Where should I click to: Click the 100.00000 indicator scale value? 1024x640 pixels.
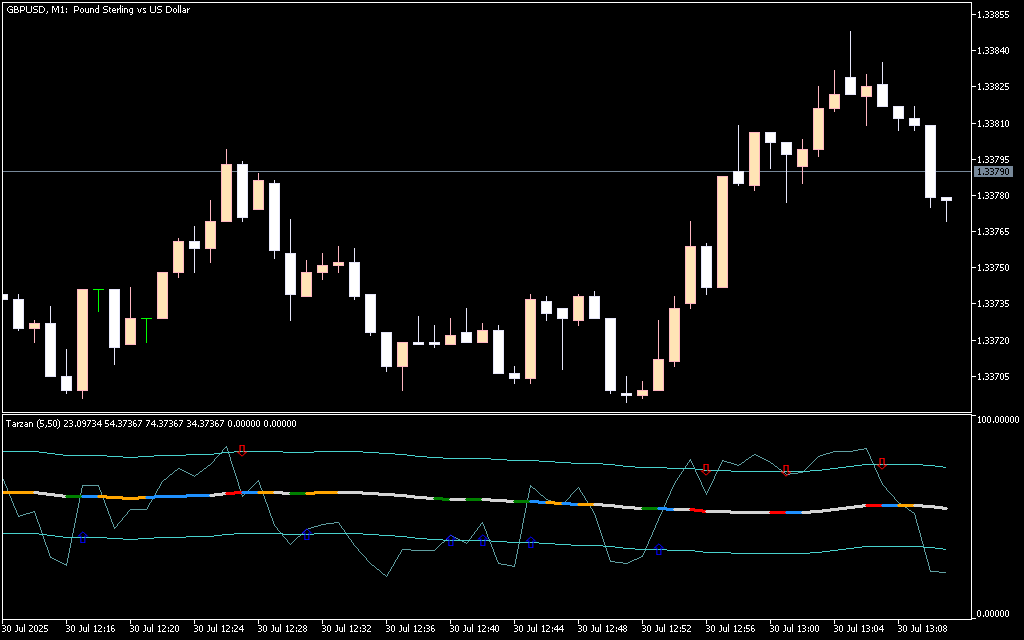996,420
